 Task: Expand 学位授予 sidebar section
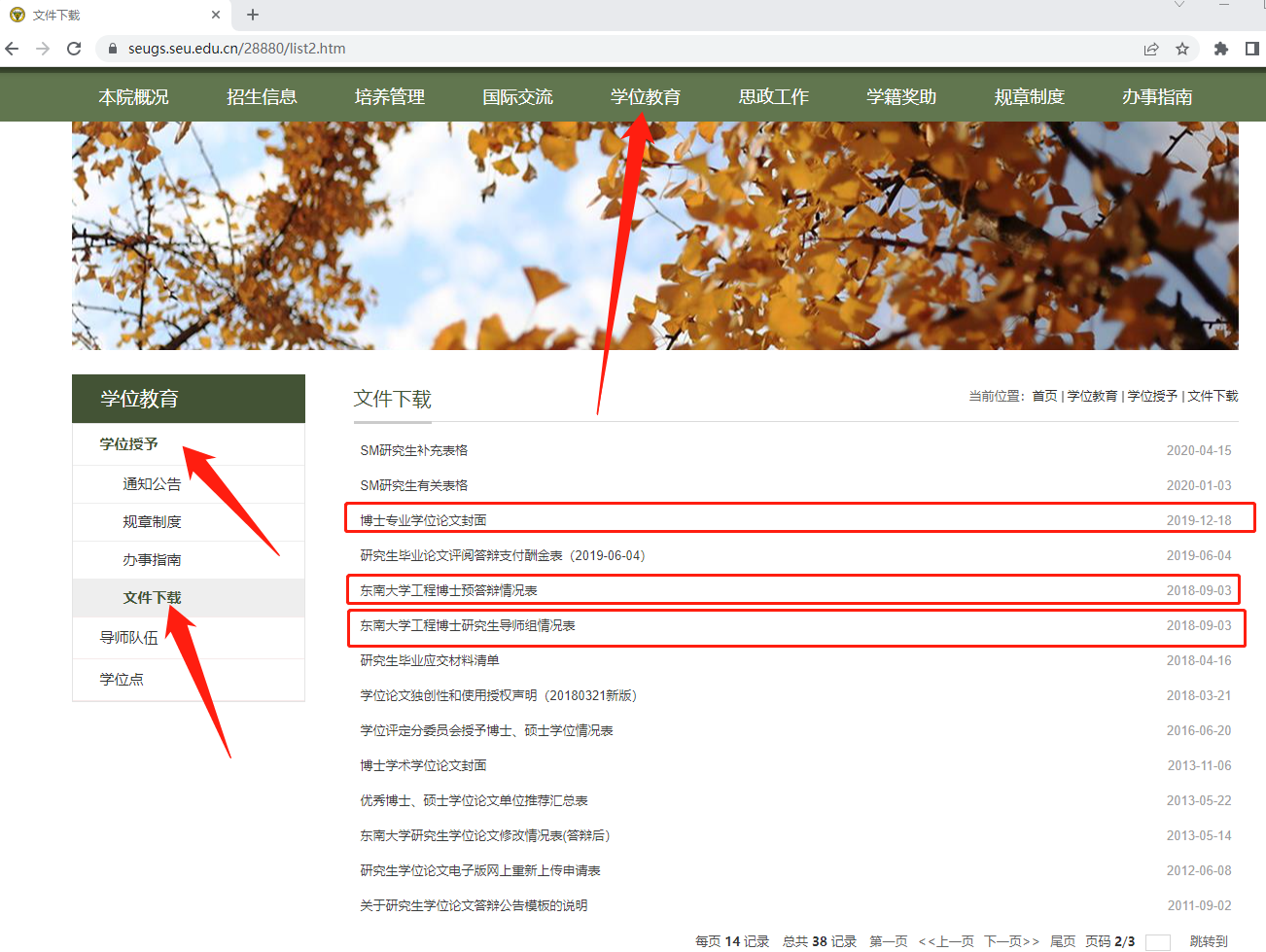click(128, 444)
